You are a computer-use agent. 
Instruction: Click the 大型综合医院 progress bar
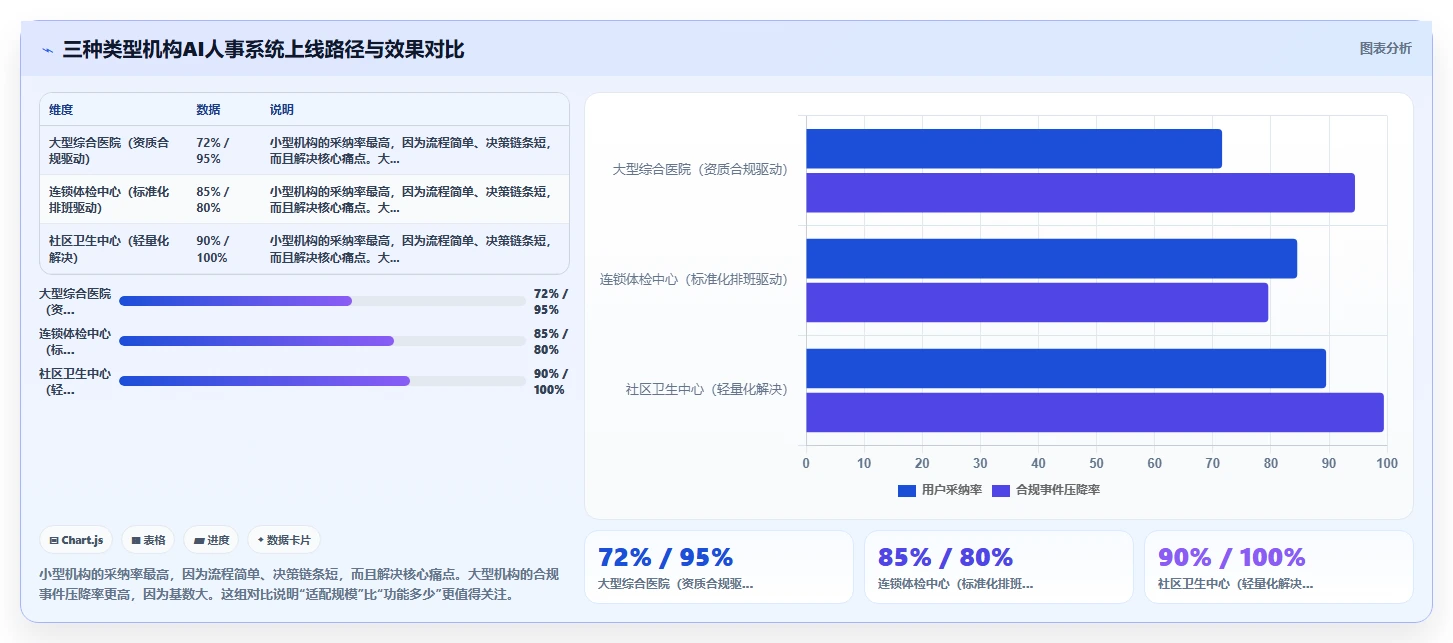tap(322, 301)
